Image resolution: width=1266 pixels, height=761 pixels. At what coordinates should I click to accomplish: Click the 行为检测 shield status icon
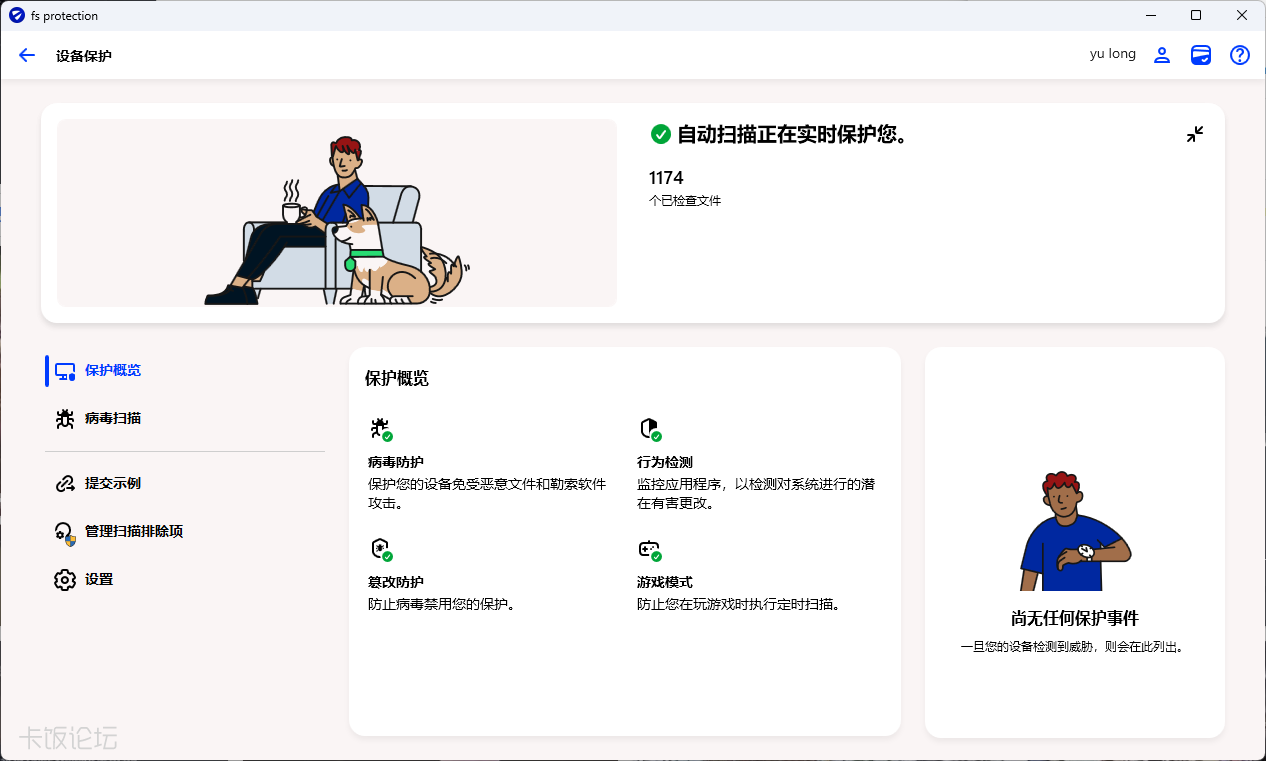pos(650,430)
